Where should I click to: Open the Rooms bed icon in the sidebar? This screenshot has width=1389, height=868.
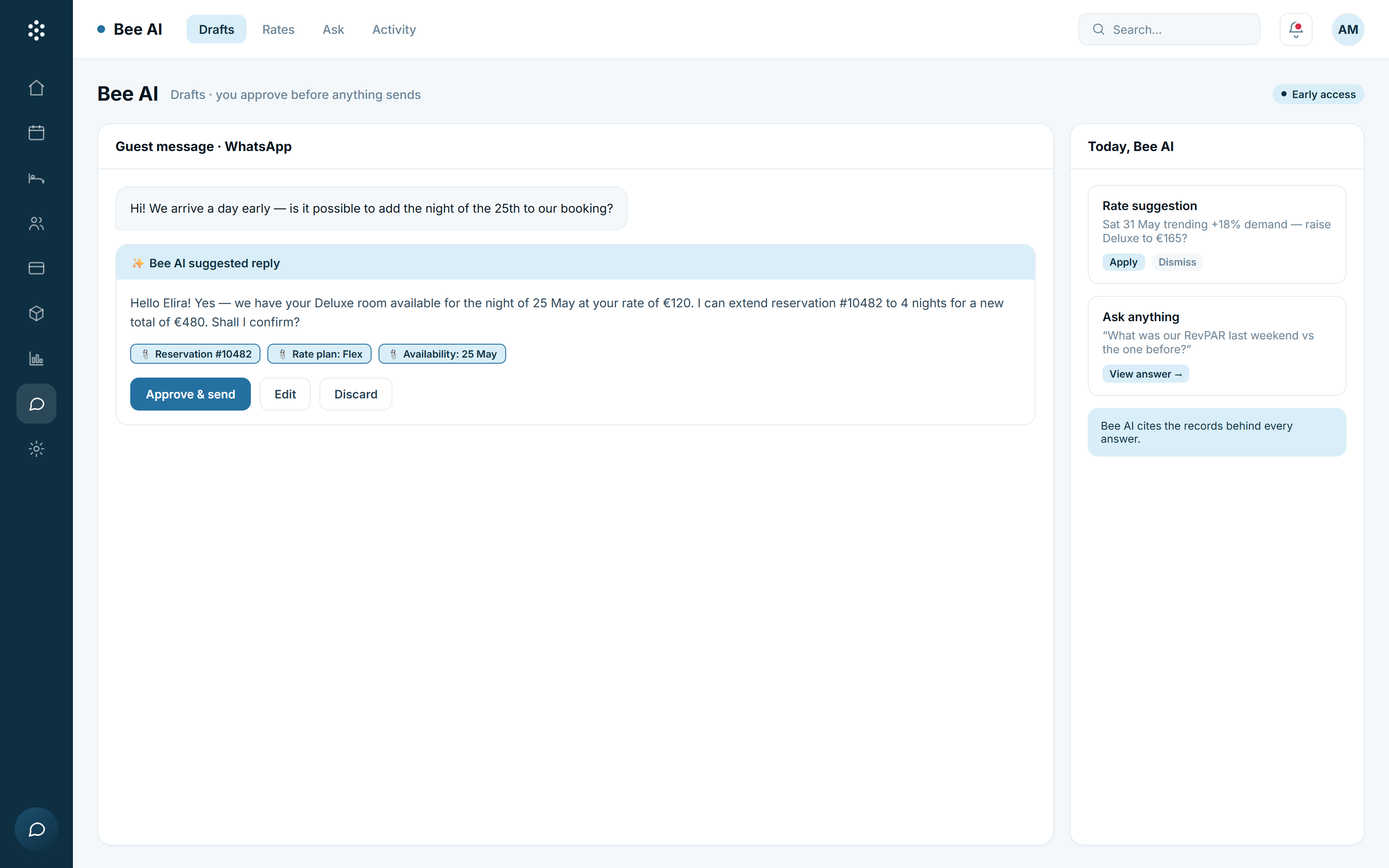[36, 178]
